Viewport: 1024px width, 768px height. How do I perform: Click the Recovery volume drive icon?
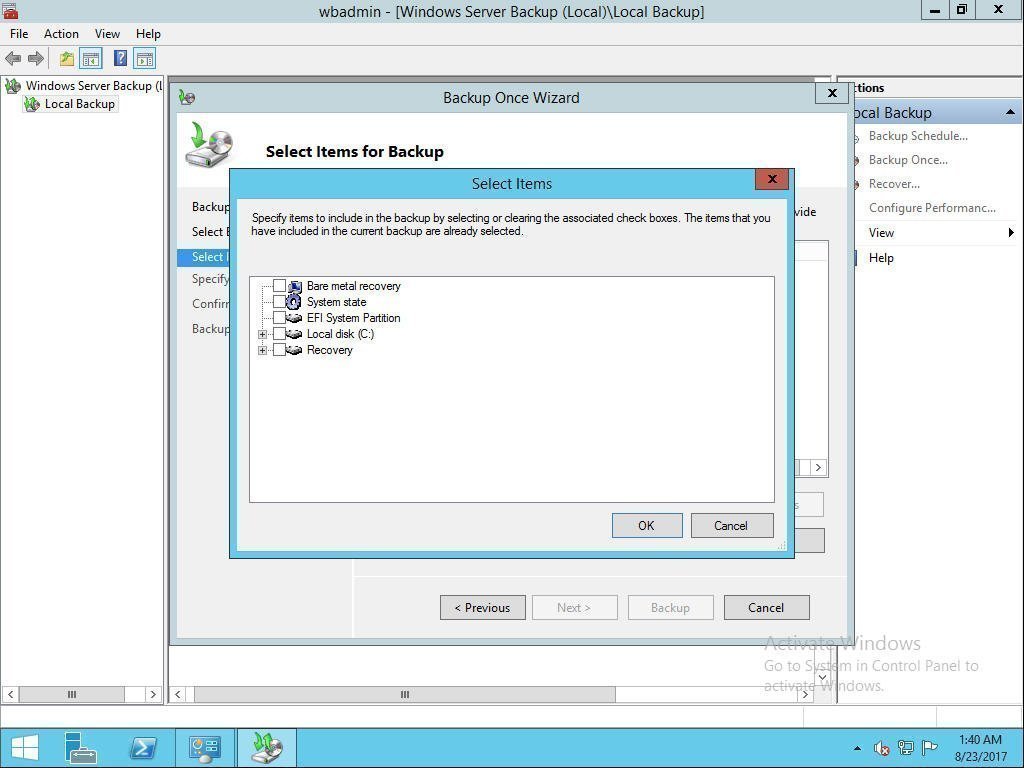(x=294, y=350)
